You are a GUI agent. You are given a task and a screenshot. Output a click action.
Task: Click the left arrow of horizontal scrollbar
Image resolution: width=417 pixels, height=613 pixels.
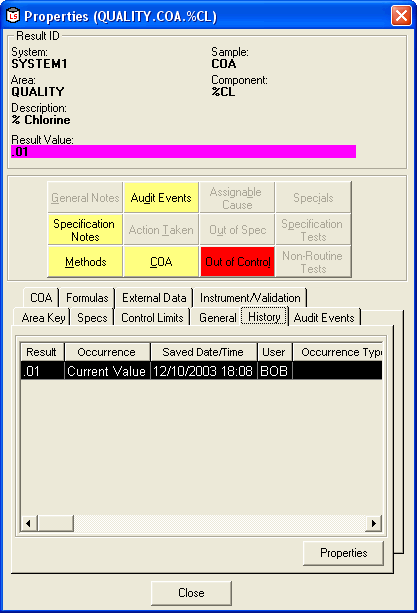29,523
